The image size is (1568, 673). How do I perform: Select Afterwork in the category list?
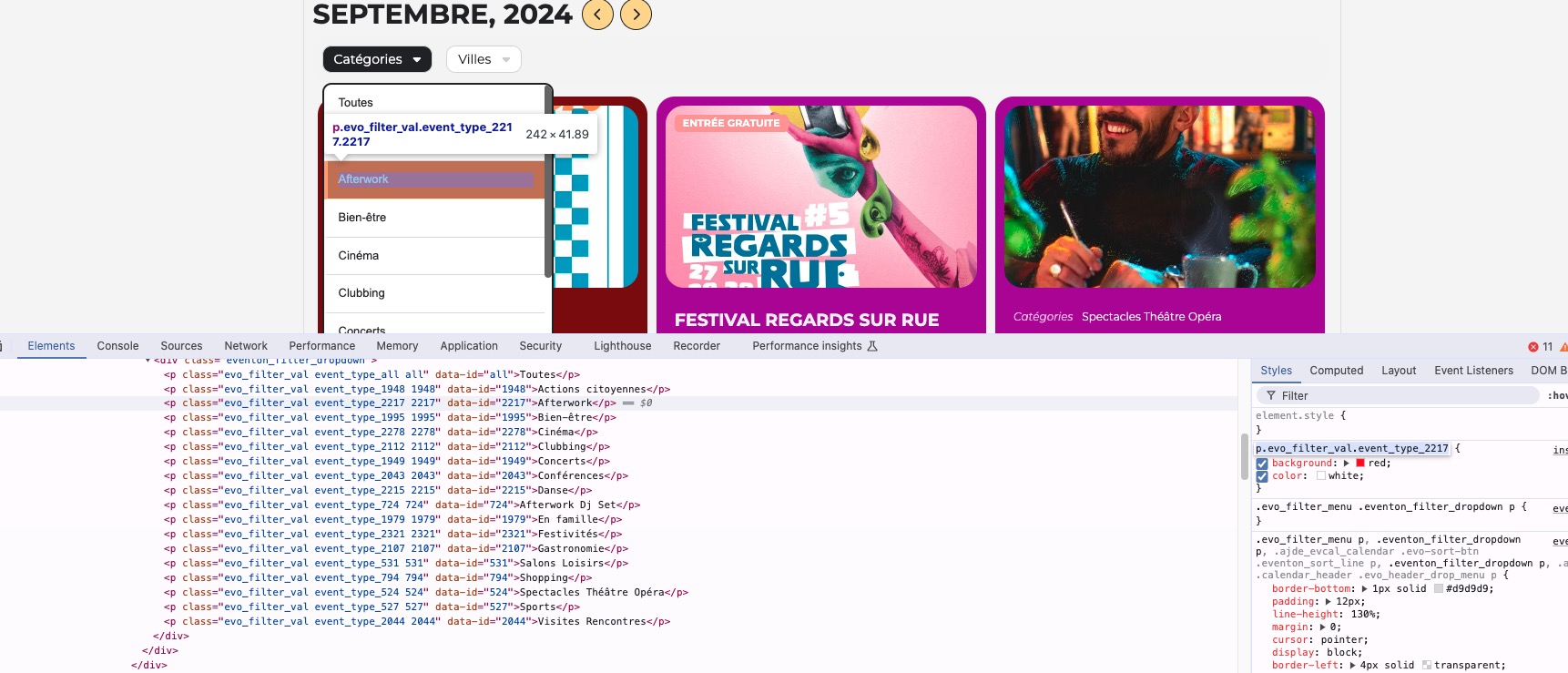click(x=435, y=179)
